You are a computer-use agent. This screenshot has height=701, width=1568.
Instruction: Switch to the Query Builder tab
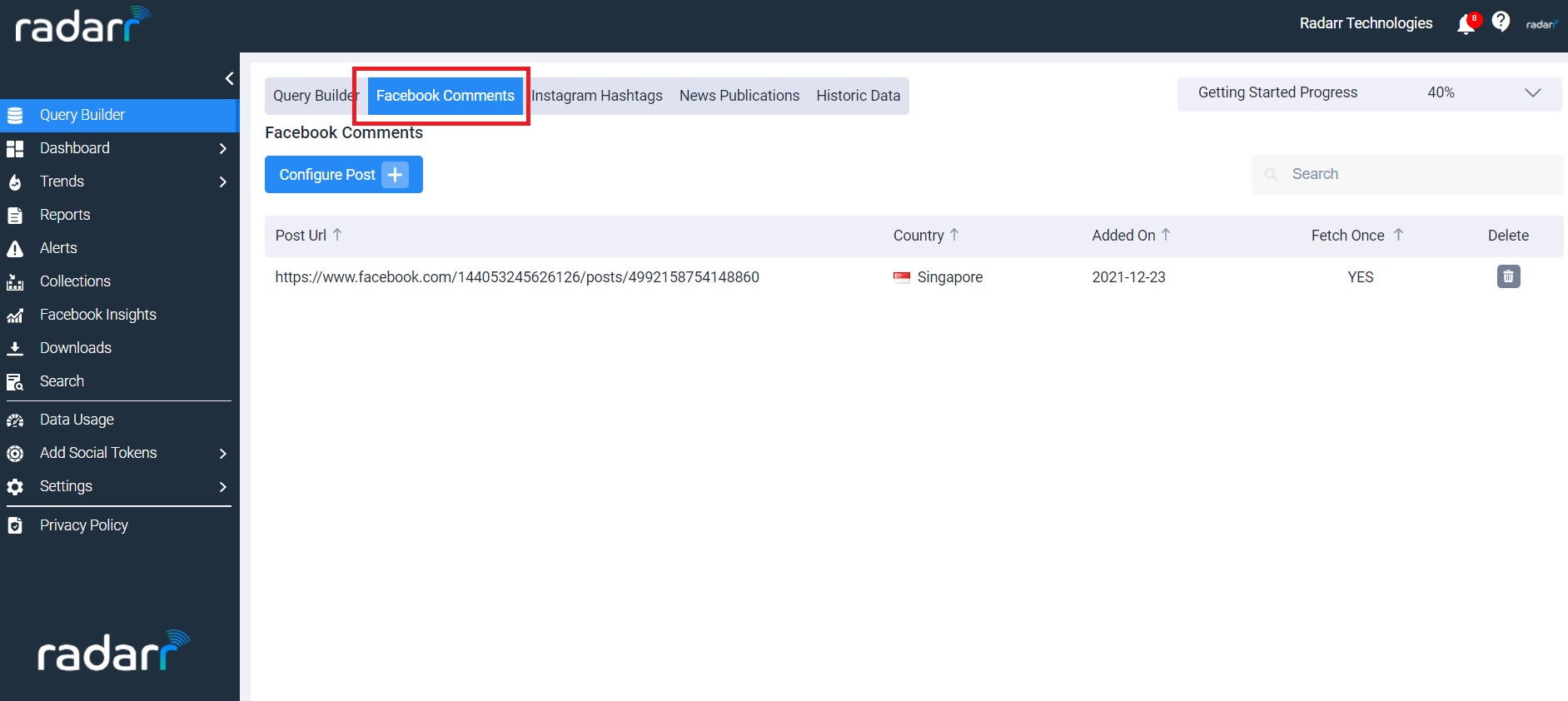click(x=315, y=96)
